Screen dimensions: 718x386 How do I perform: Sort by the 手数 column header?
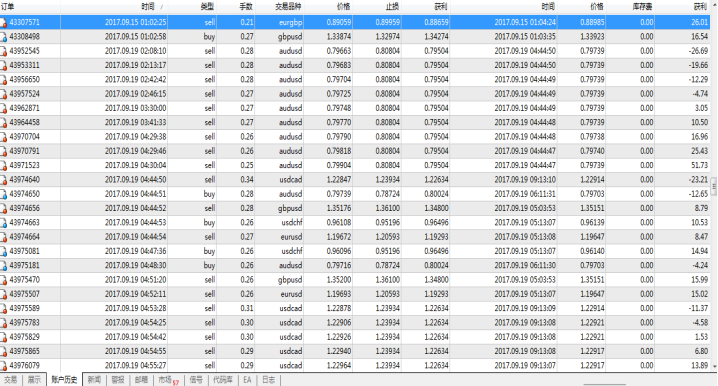246,7
